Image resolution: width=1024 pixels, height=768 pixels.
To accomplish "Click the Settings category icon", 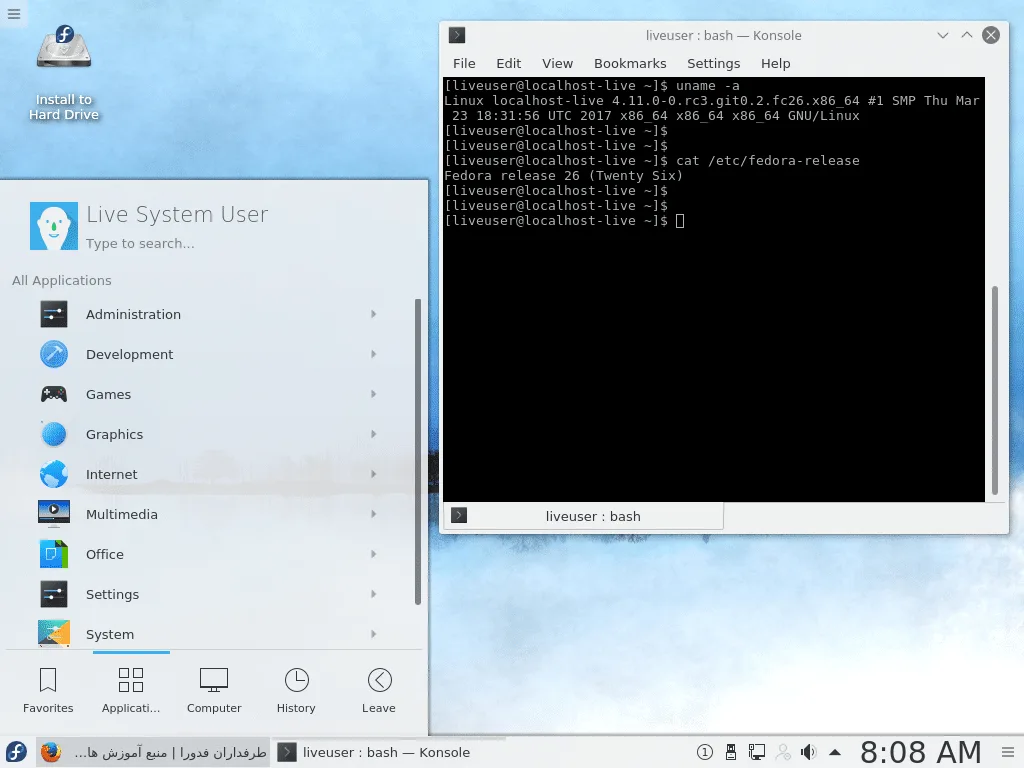I will click(x=54, y=594).
